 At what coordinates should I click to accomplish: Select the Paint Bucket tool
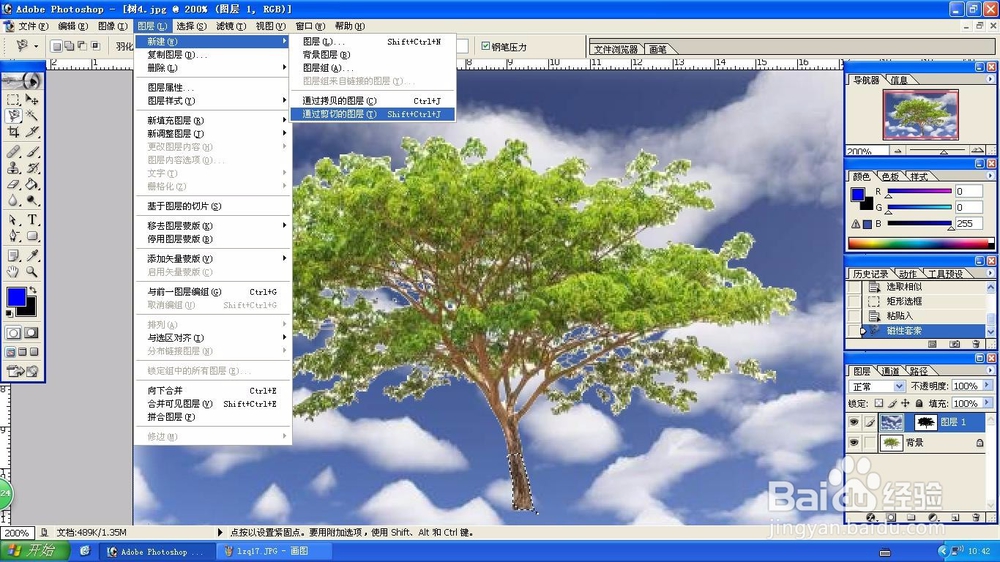[32, 184]
